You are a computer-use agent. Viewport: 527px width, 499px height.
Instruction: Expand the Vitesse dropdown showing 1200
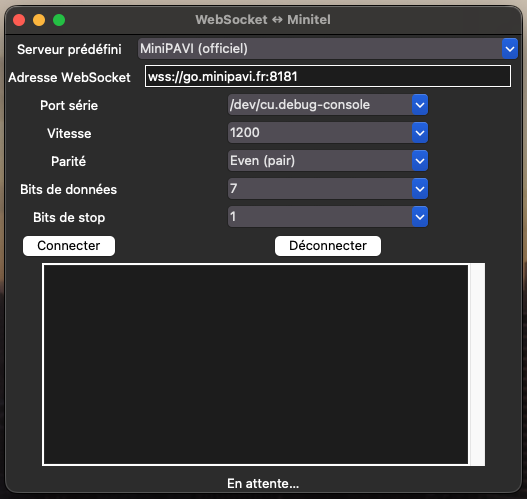pos(328,133)
